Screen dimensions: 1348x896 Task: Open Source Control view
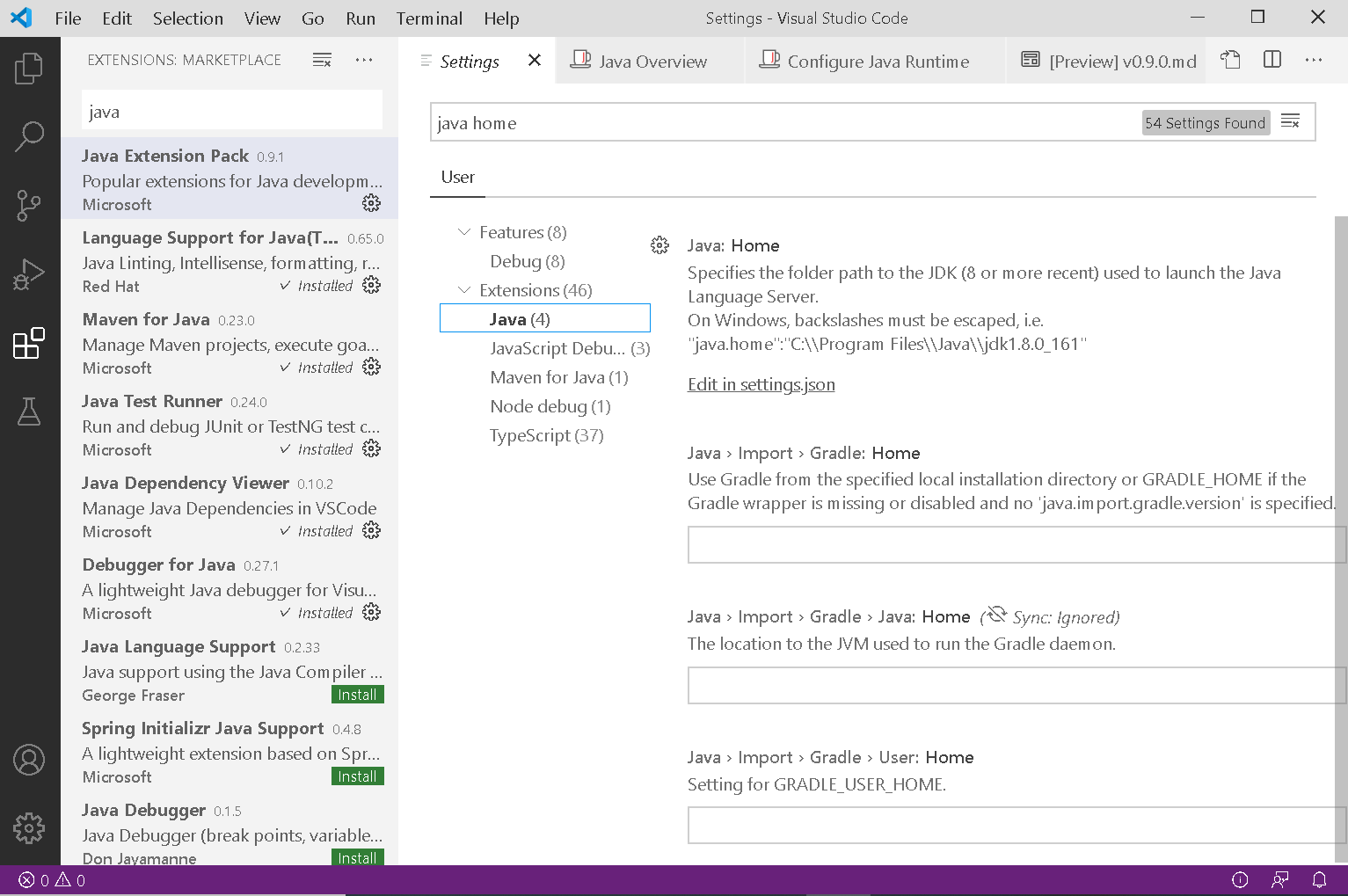tap(29, 206)
